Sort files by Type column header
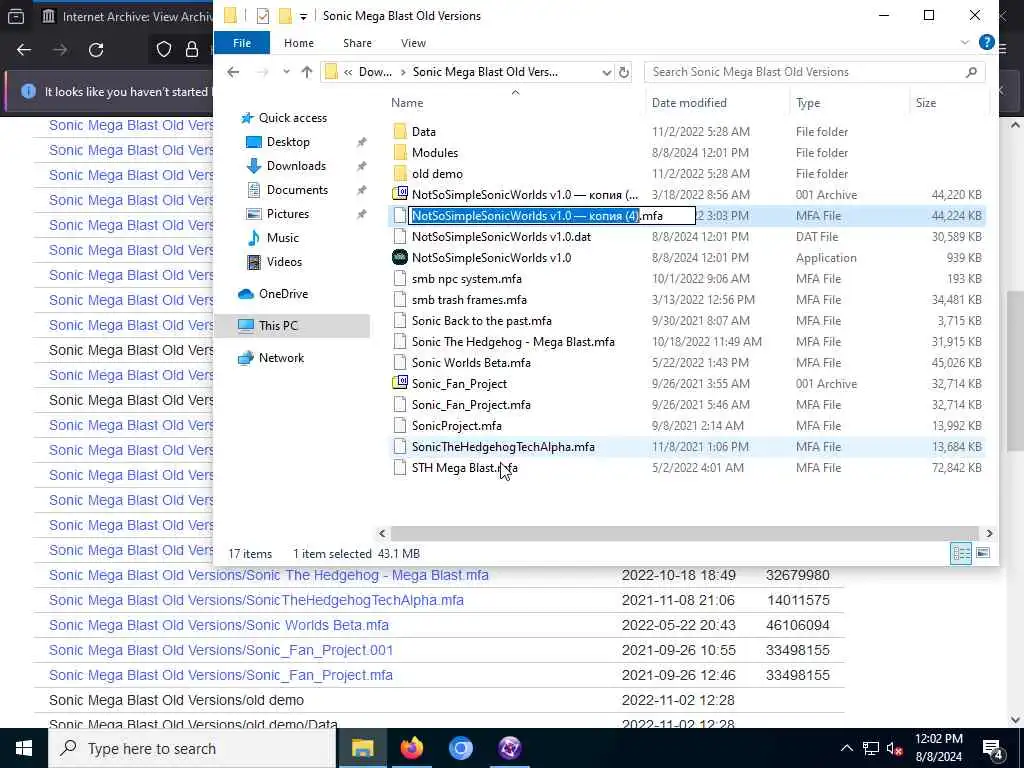 tap(849, 103)
